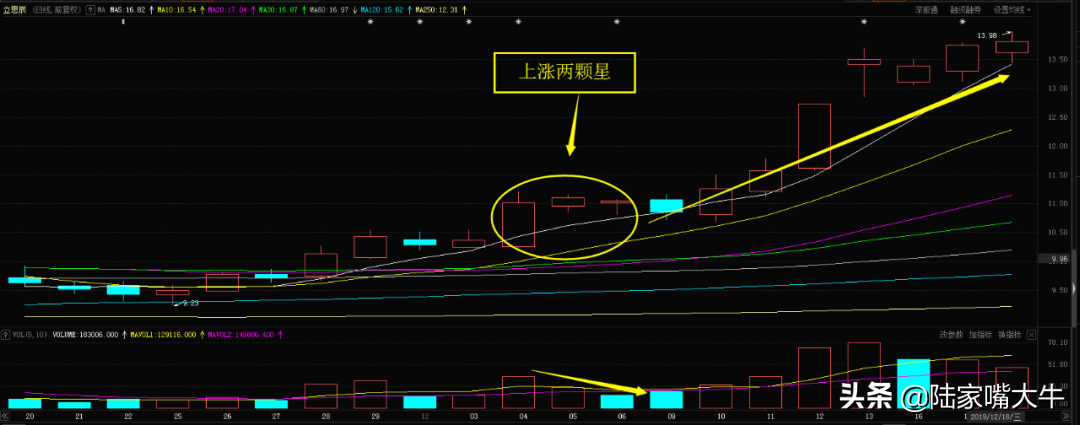Select the cyan volume bar for date 16
Screen dimensions: 1080x425
click(x=913, y=384)
